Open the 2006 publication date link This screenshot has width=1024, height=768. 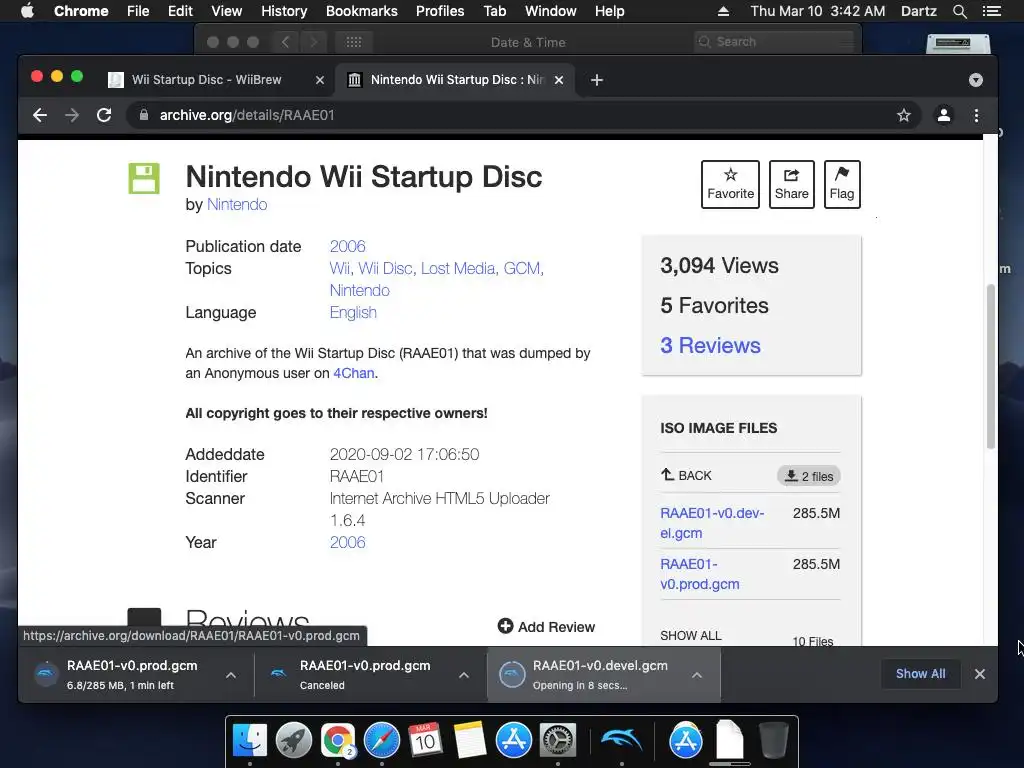click(347, 246)
